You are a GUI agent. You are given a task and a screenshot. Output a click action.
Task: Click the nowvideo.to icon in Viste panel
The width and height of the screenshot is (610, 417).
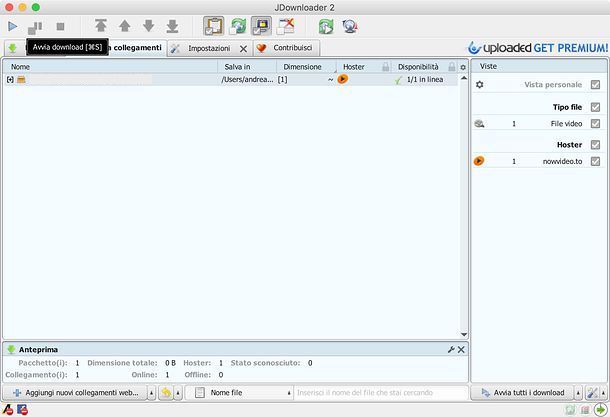tap(479, 161)
